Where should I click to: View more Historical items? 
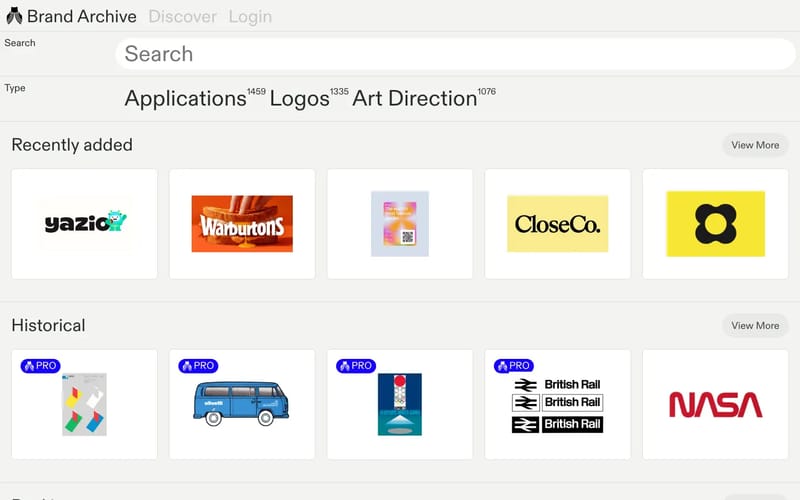coord(755,325)
